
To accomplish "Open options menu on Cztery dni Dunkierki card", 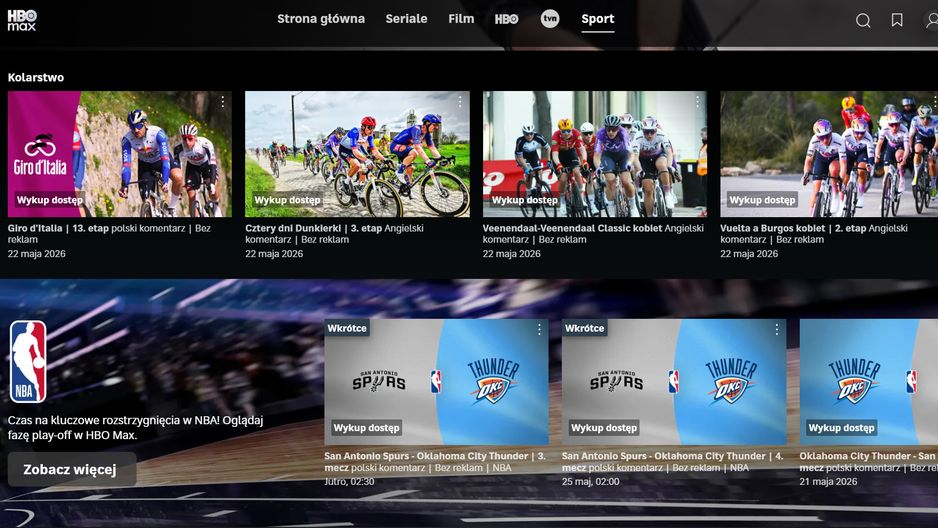I will coord(460,102).
